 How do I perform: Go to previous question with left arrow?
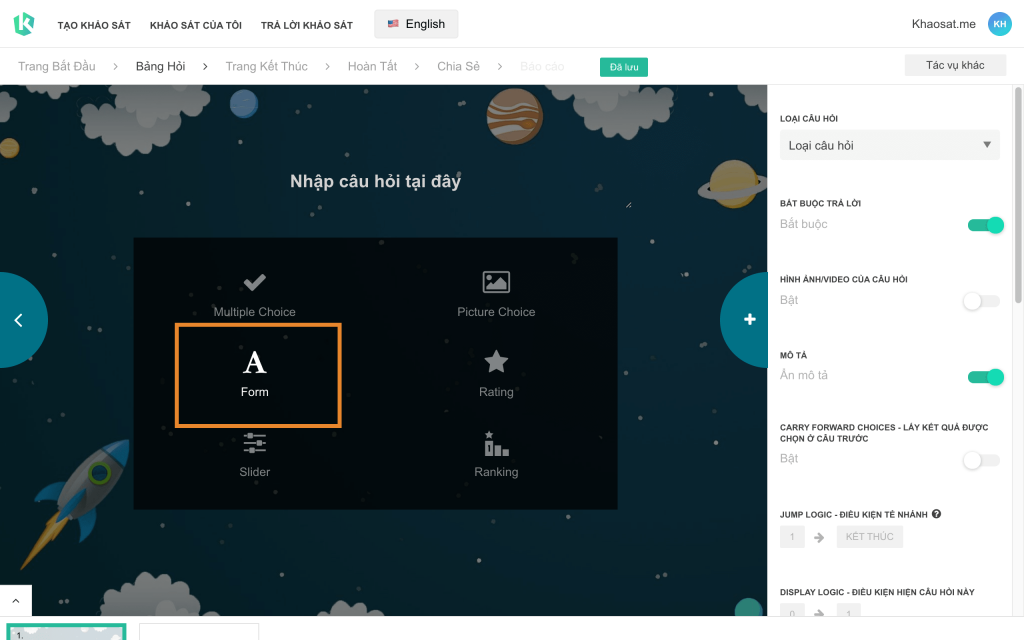pos(19,319)
